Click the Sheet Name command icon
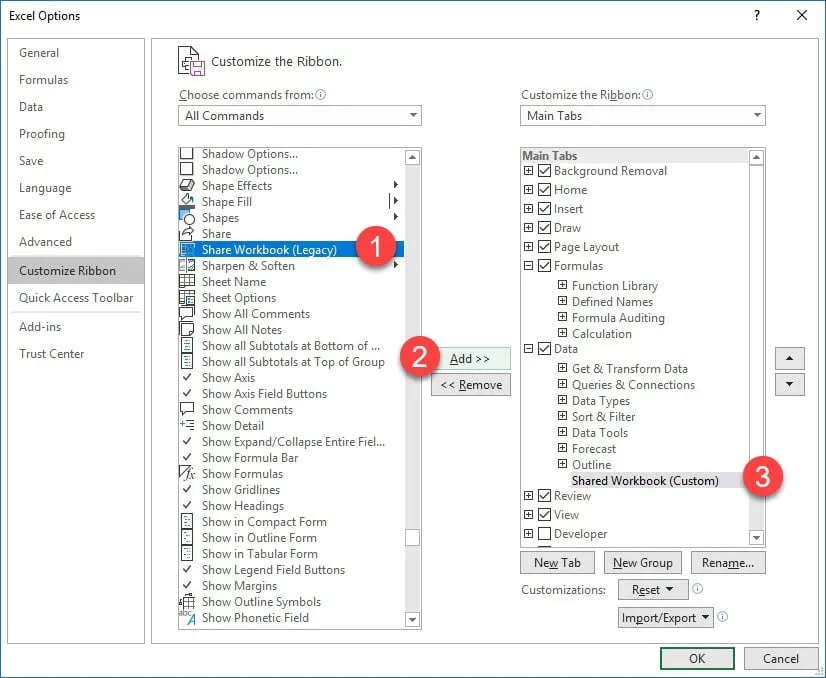Screen dimensions: 826x678 pos(187,282)
